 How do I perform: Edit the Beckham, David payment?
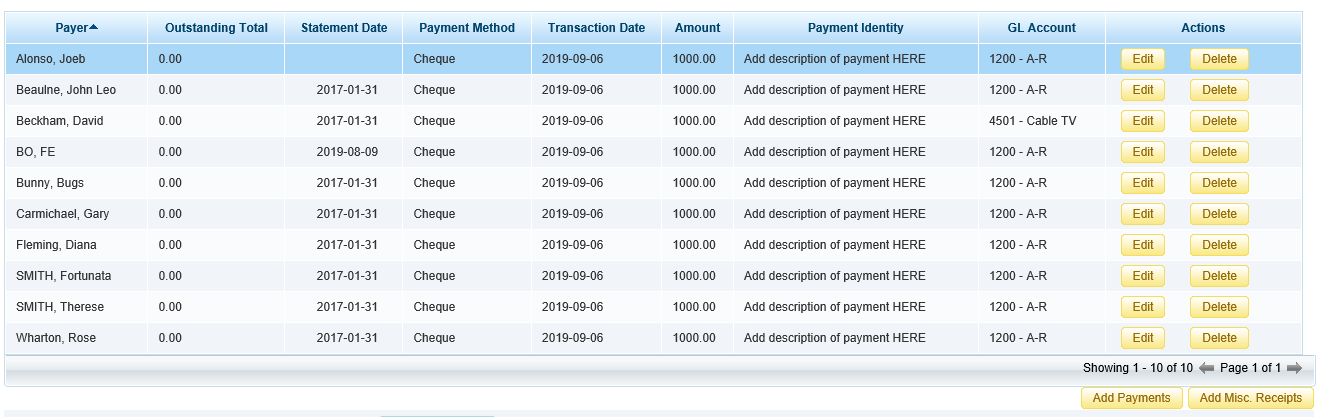(1143, 121)
